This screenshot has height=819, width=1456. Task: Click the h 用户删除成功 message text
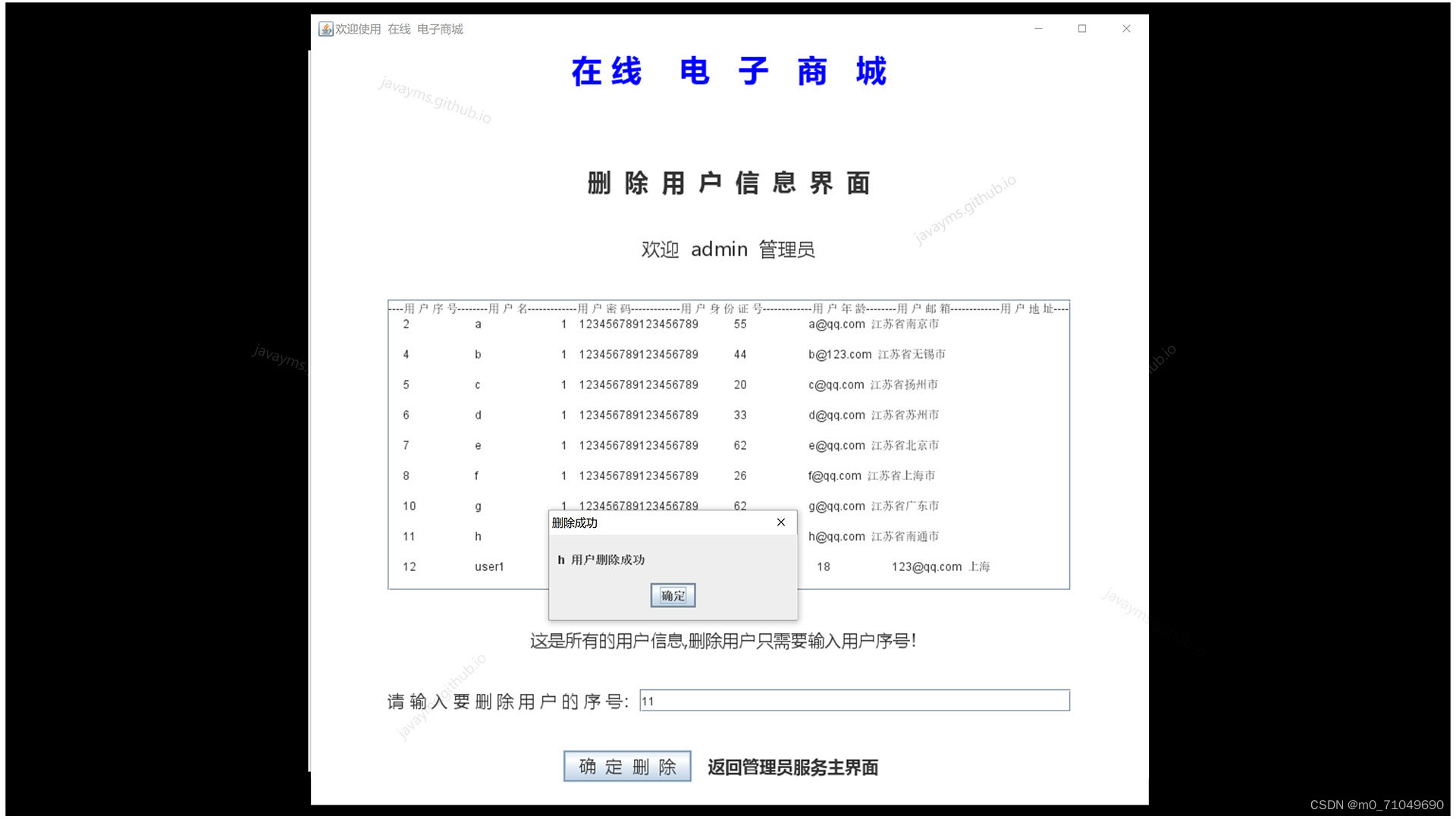pyautogui.click(x=601, y=560)
